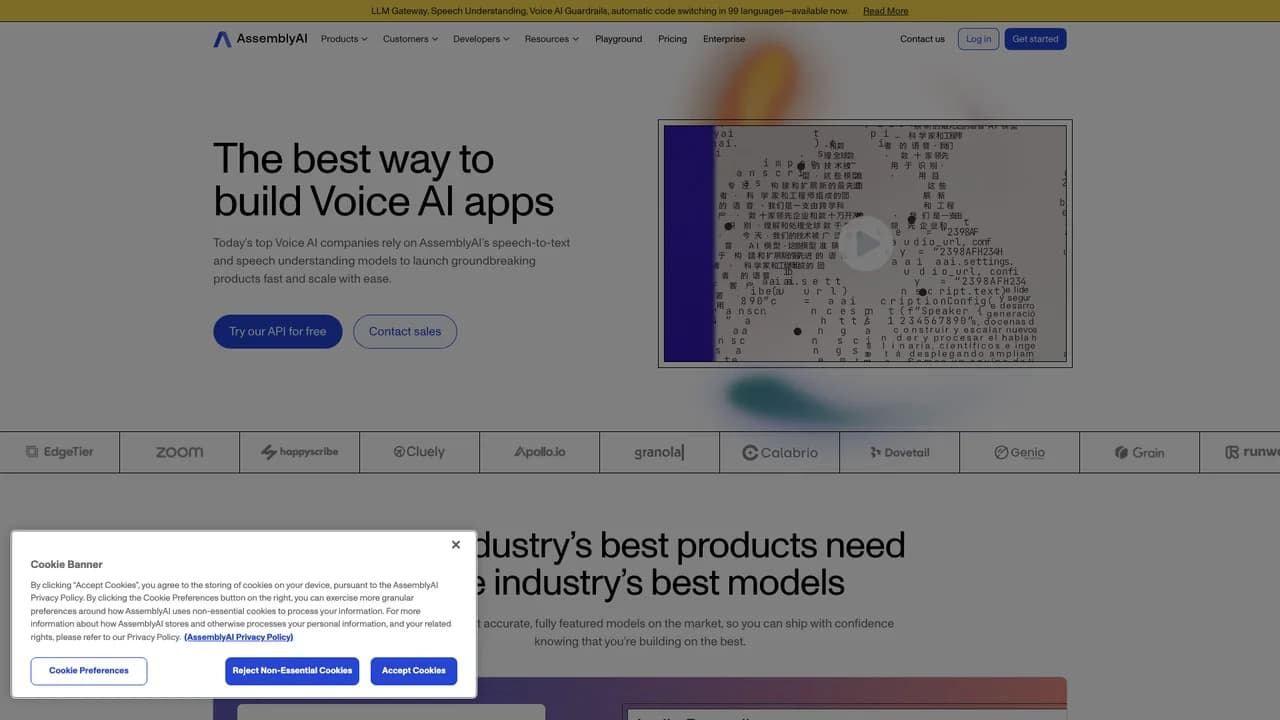Expand the Customers dropdown menu
This screenshot has height=720, width=1280.
410,39
